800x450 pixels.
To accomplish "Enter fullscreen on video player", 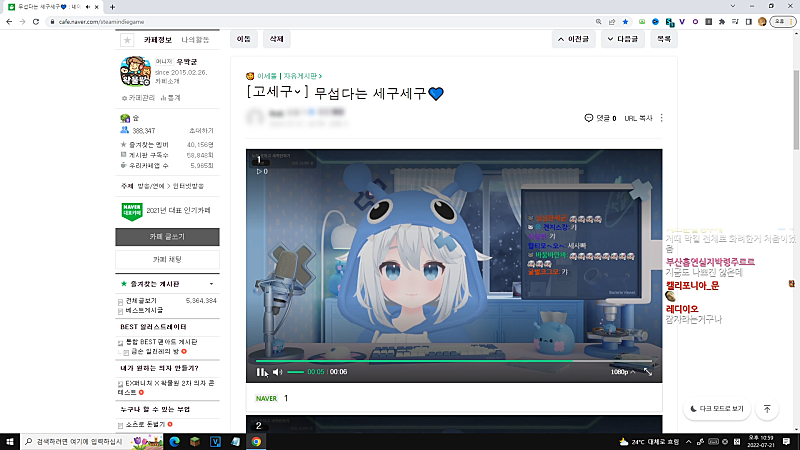I will tap(648, 372).
